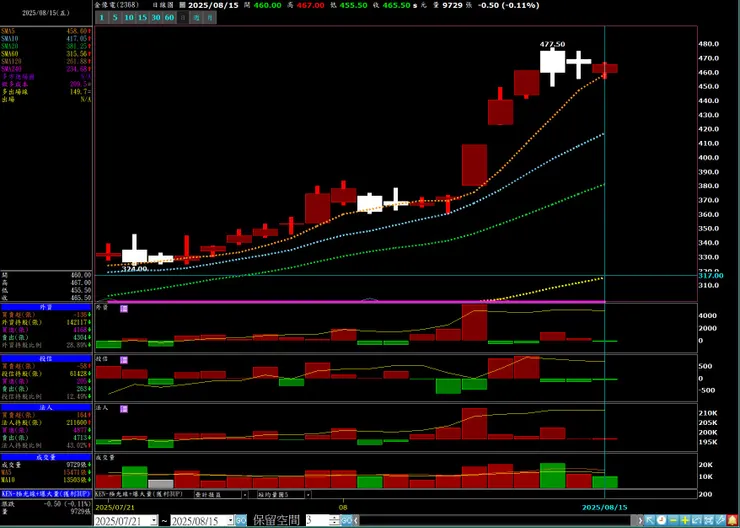Select the 成交量 panel header
The image size is (740, 528).
(x=46, y=457)
